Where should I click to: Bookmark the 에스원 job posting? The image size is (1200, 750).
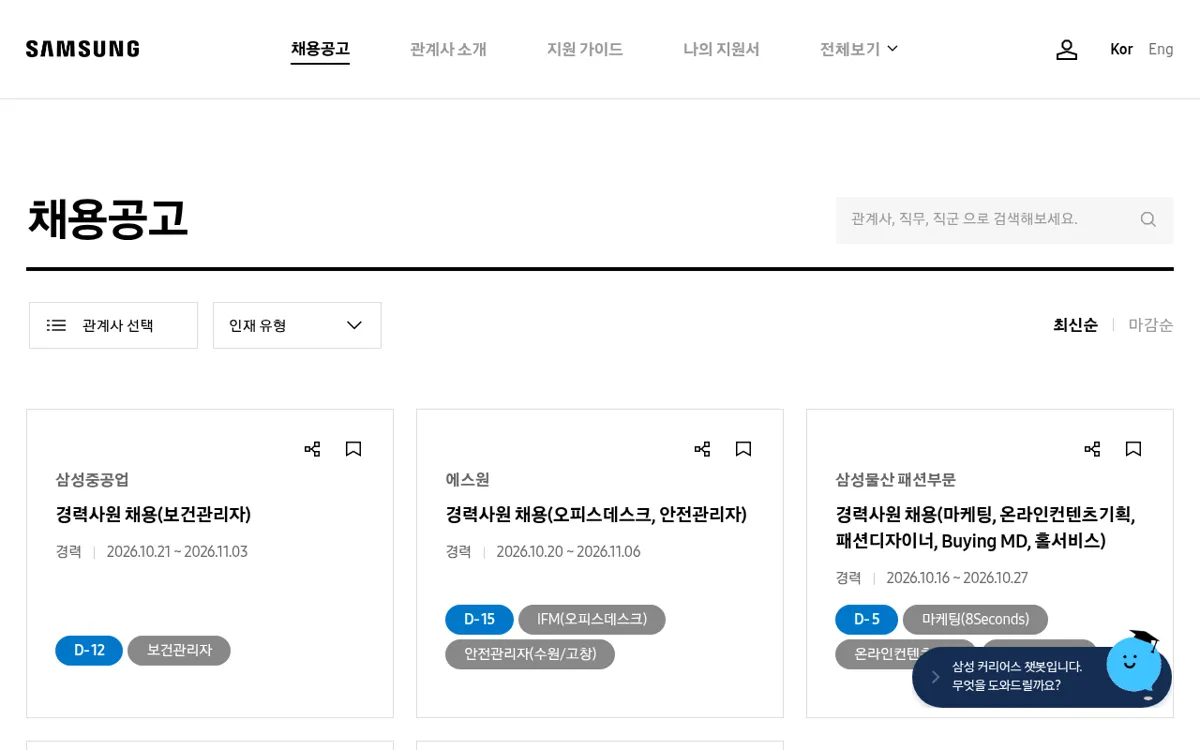[x=743, y=449]
